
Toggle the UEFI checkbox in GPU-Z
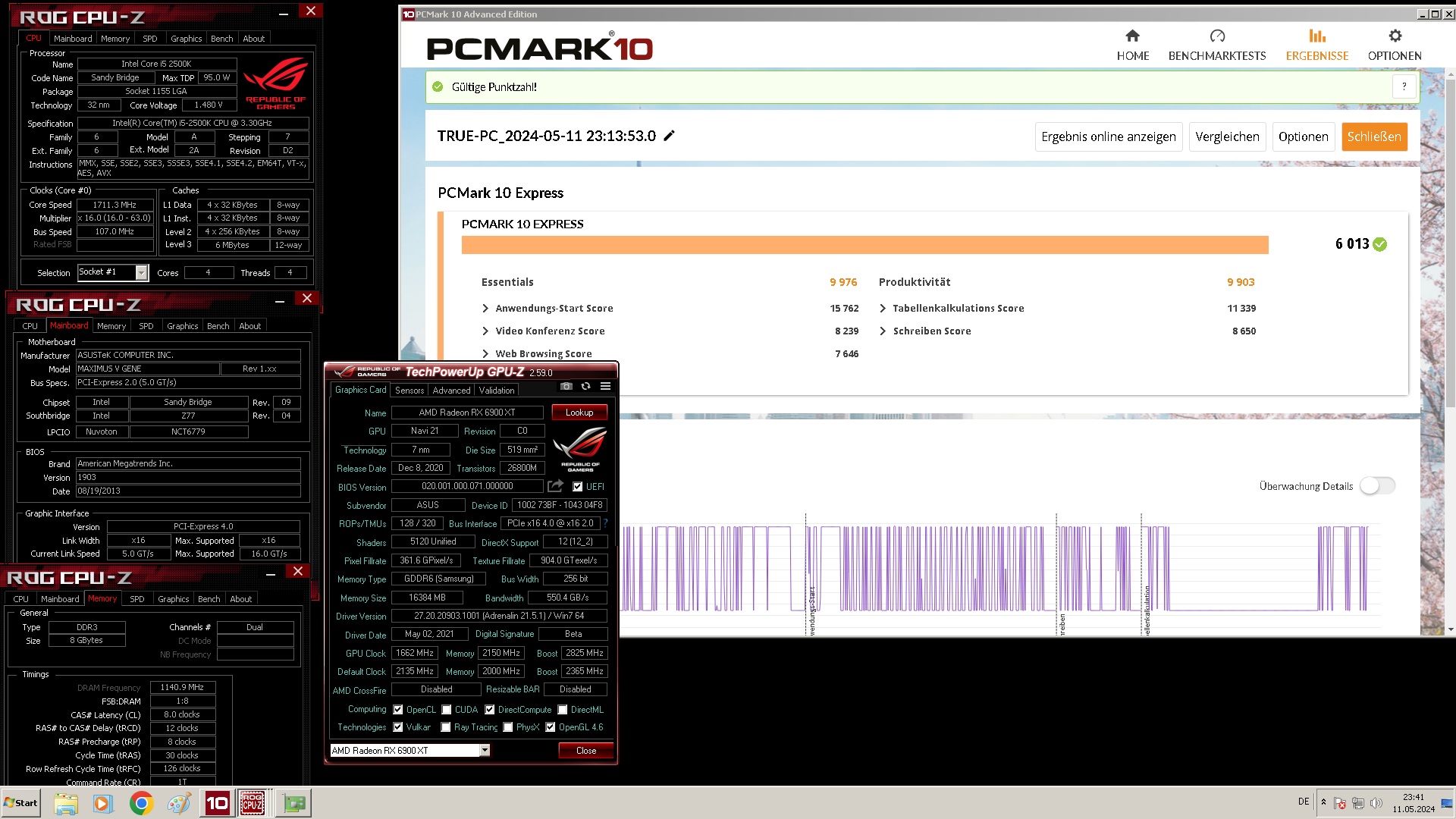[x=578, y=487]
